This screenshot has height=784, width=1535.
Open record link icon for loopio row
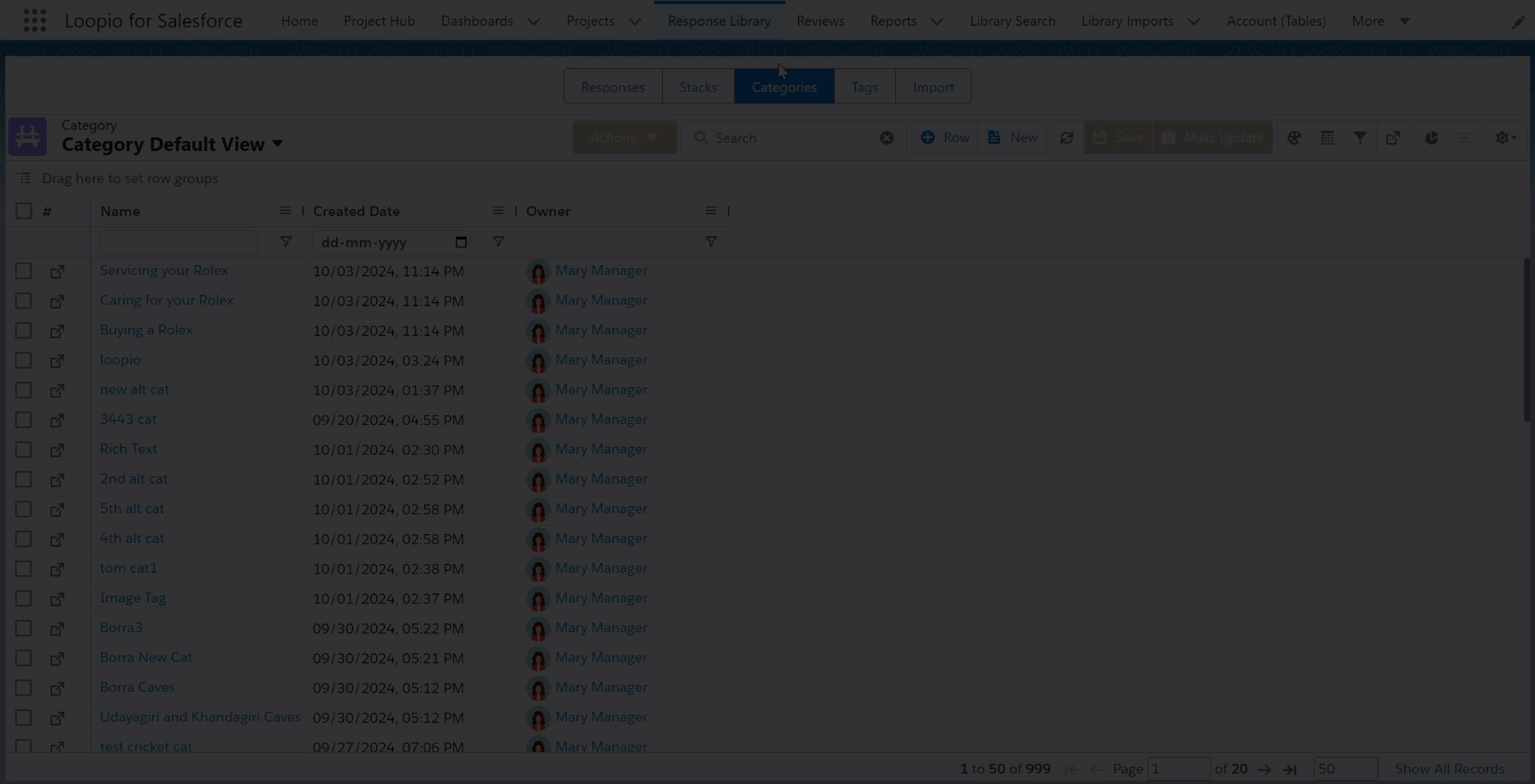(x=57, y=361)
